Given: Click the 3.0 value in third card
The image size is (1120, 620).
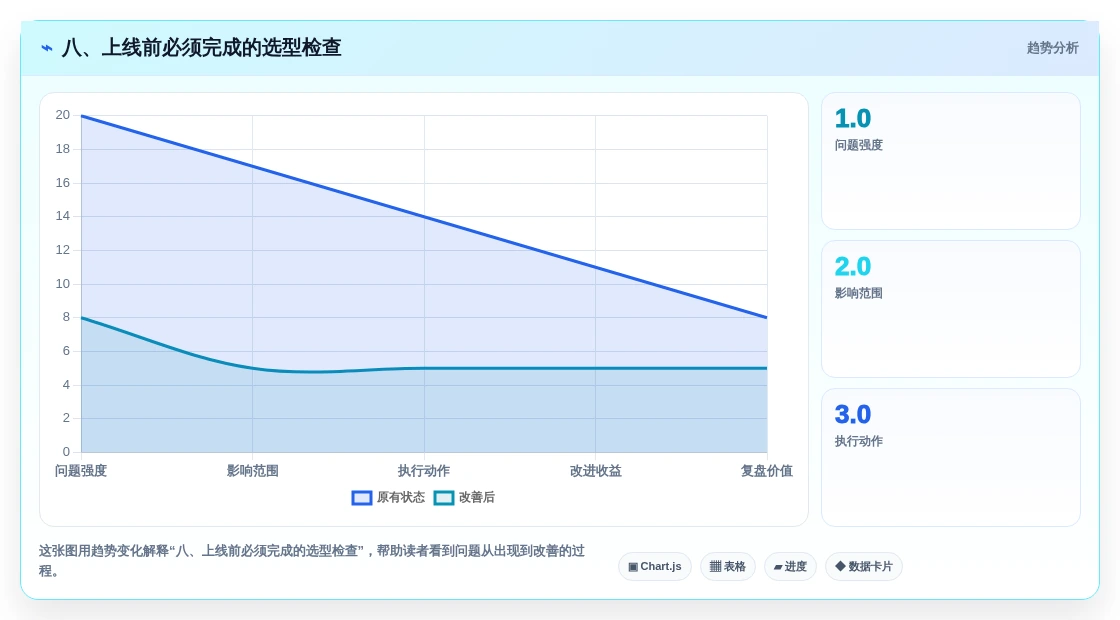Looking at the screenshot, I should pos(853,414).
